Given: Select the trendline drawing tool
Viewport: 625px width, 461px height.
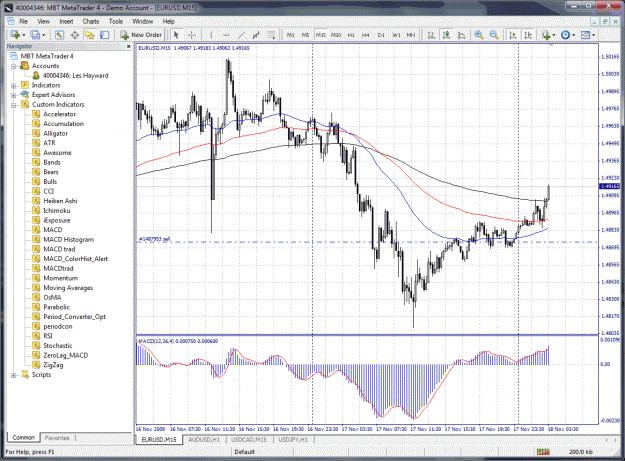Looking at the screenshot, I should click(241, 35).
